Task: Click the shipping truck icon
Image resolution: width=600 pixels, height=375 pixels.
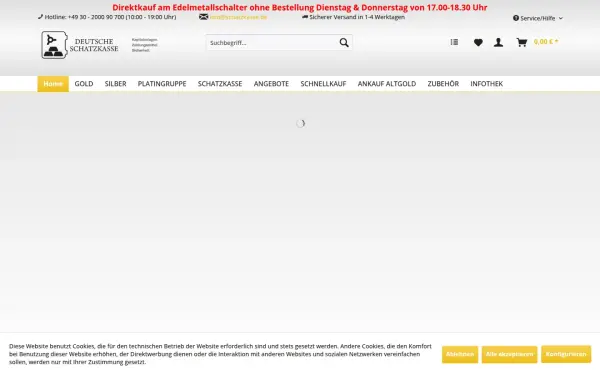Action: tap(305, 17)
